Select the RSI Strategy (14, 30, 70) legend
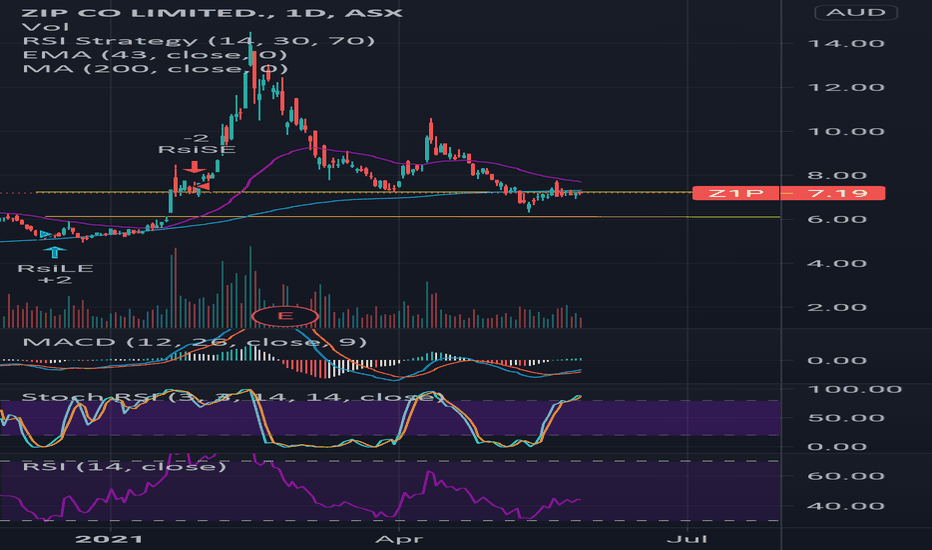 (199, 40)
